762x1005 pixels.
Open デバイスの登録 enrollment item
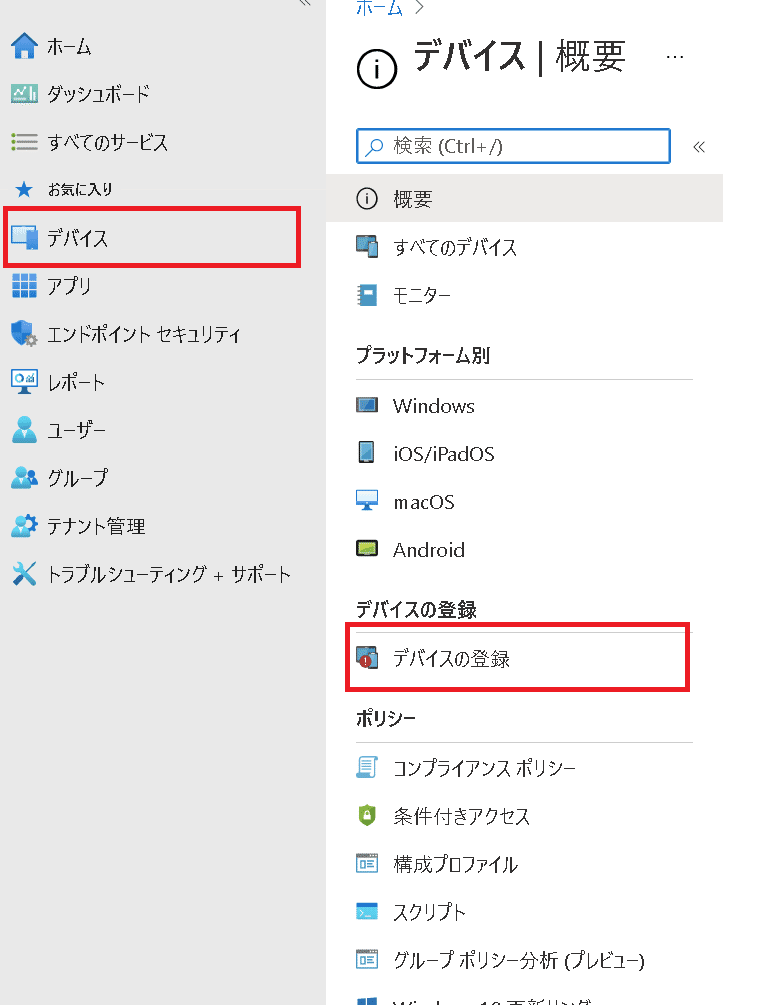pos(451,659)
